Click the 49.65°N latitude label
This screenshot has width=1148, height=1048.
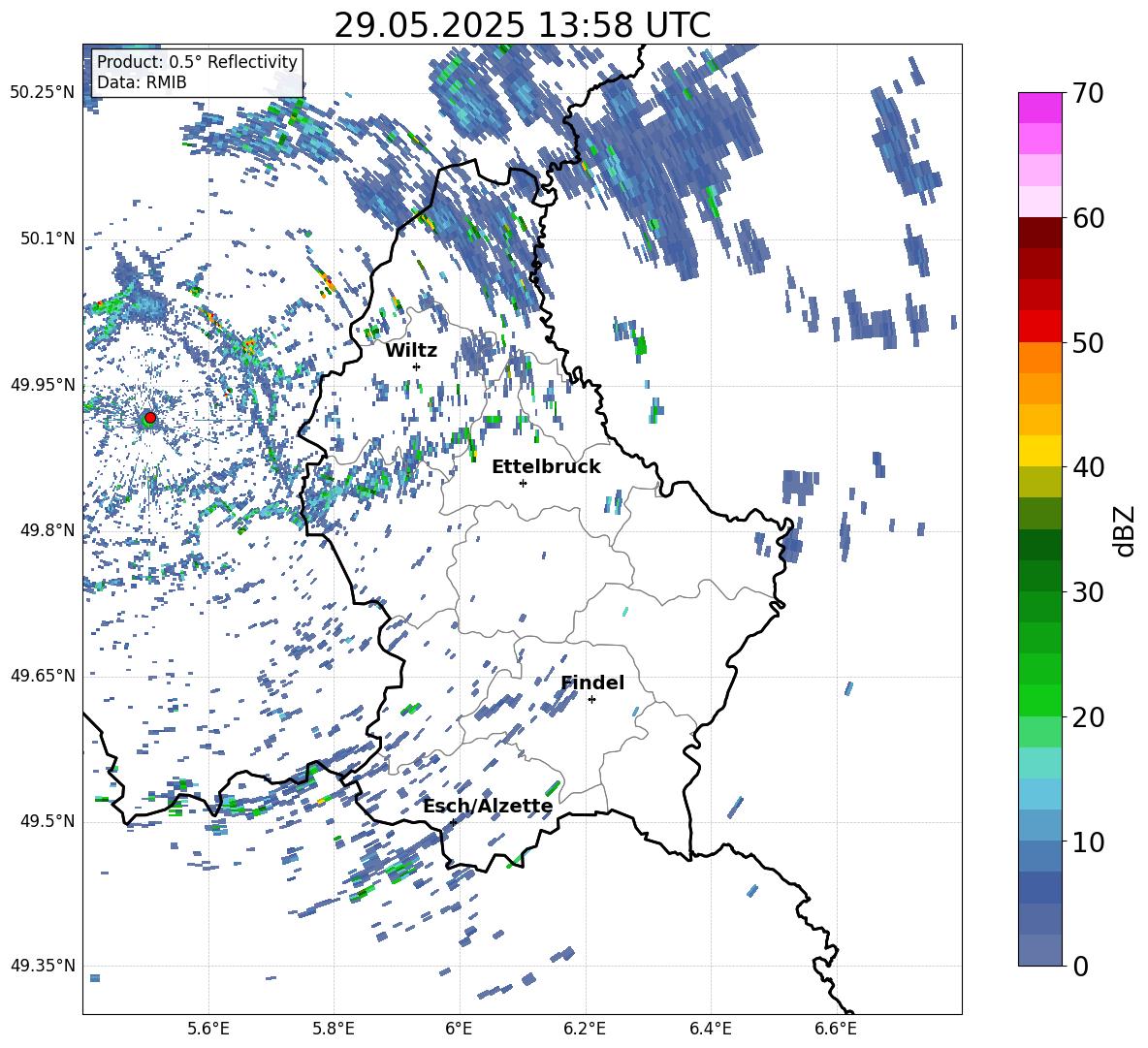pyautogui.click(x=43, y=676)
